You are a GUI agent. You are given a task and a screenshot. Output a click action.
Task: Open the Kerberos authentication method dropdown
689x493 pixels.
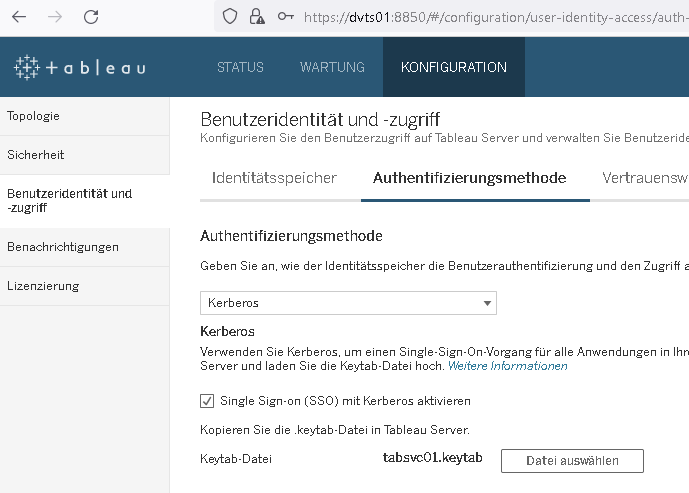348,302
